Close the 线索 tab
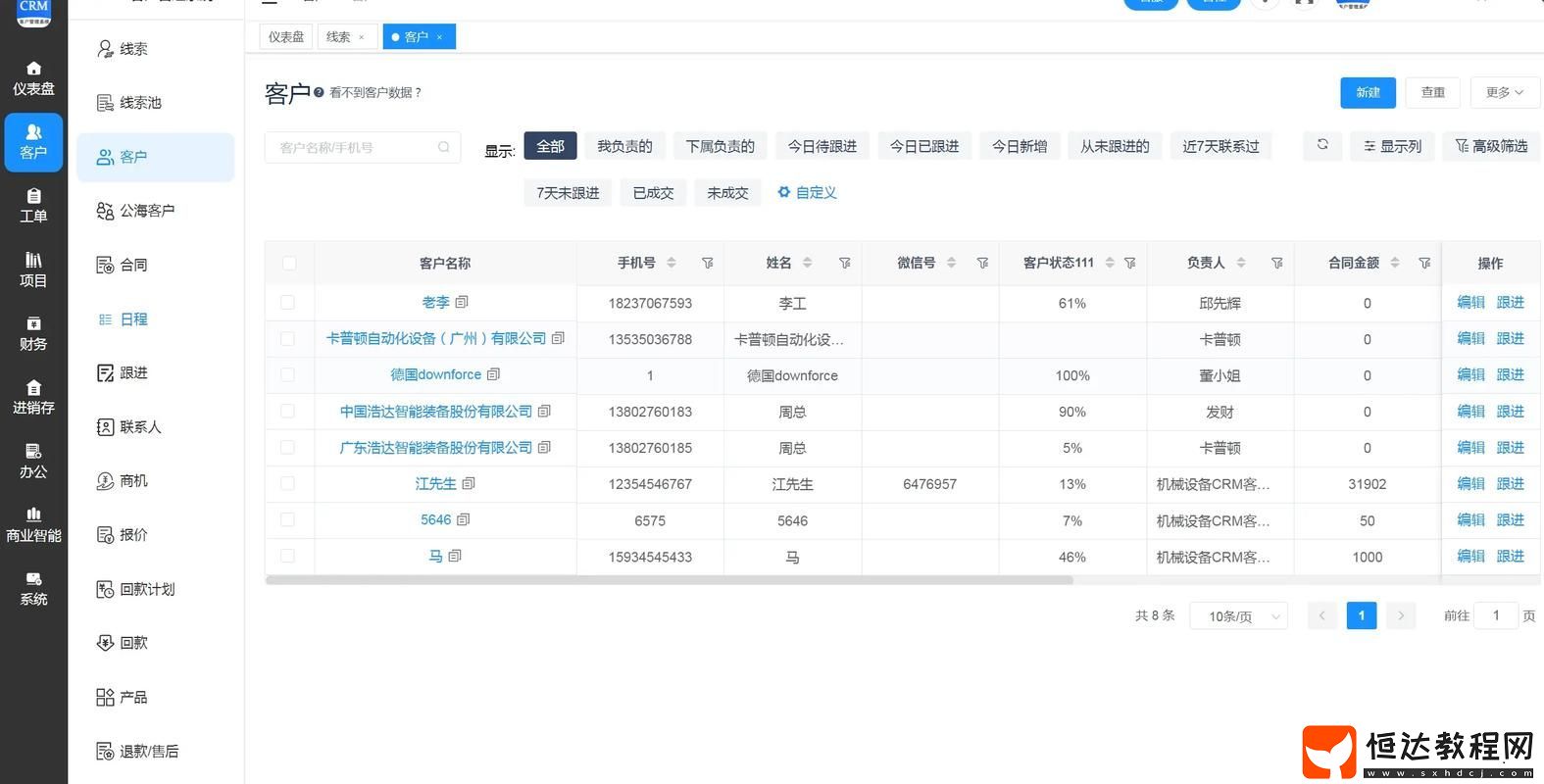The height and width of the screenshot is (784, 1544). pos(362,37)
